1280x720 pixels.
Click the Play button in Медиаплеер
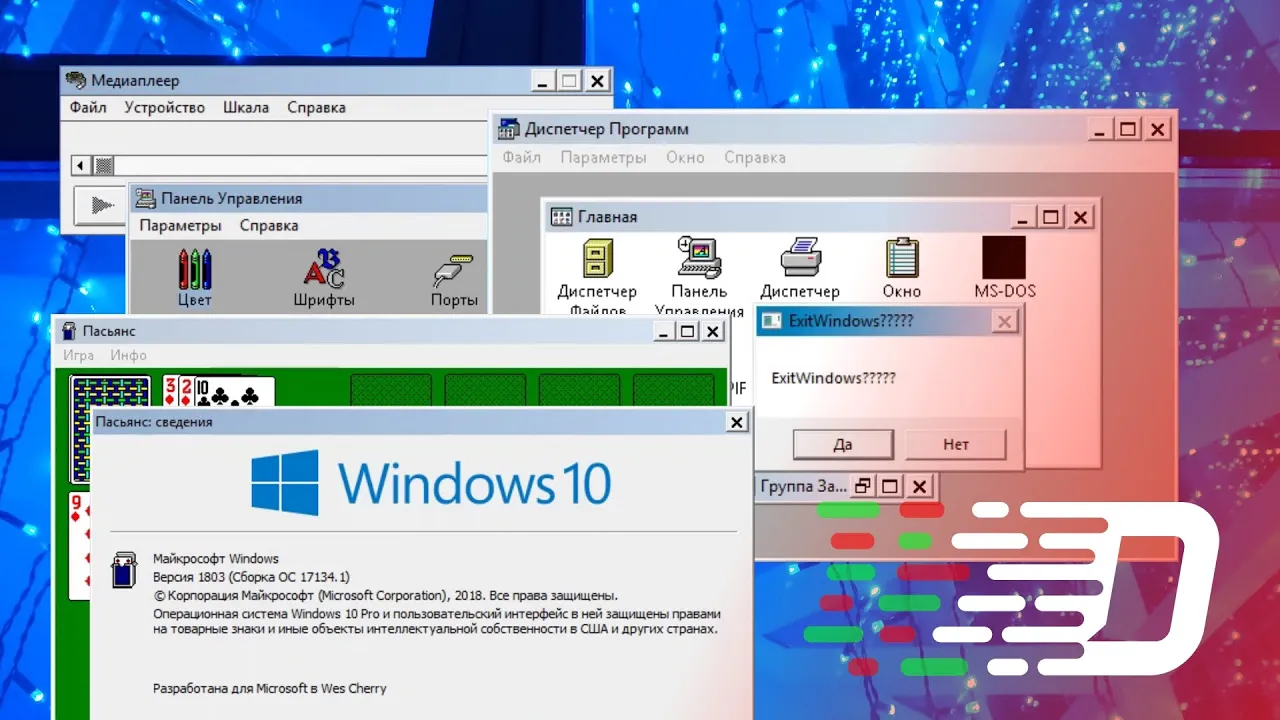pyautogui.click(x=101, y=205)
